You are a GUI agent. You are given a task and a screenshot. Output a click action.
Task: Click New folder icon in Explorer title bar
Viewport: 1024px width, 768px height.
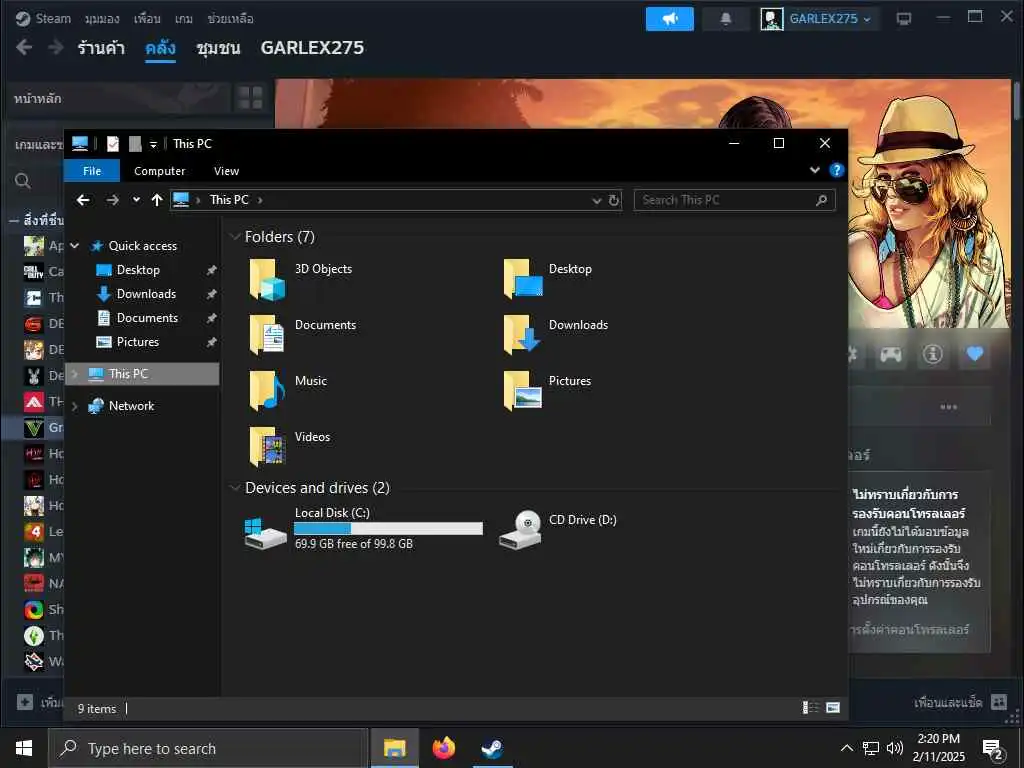135,144
